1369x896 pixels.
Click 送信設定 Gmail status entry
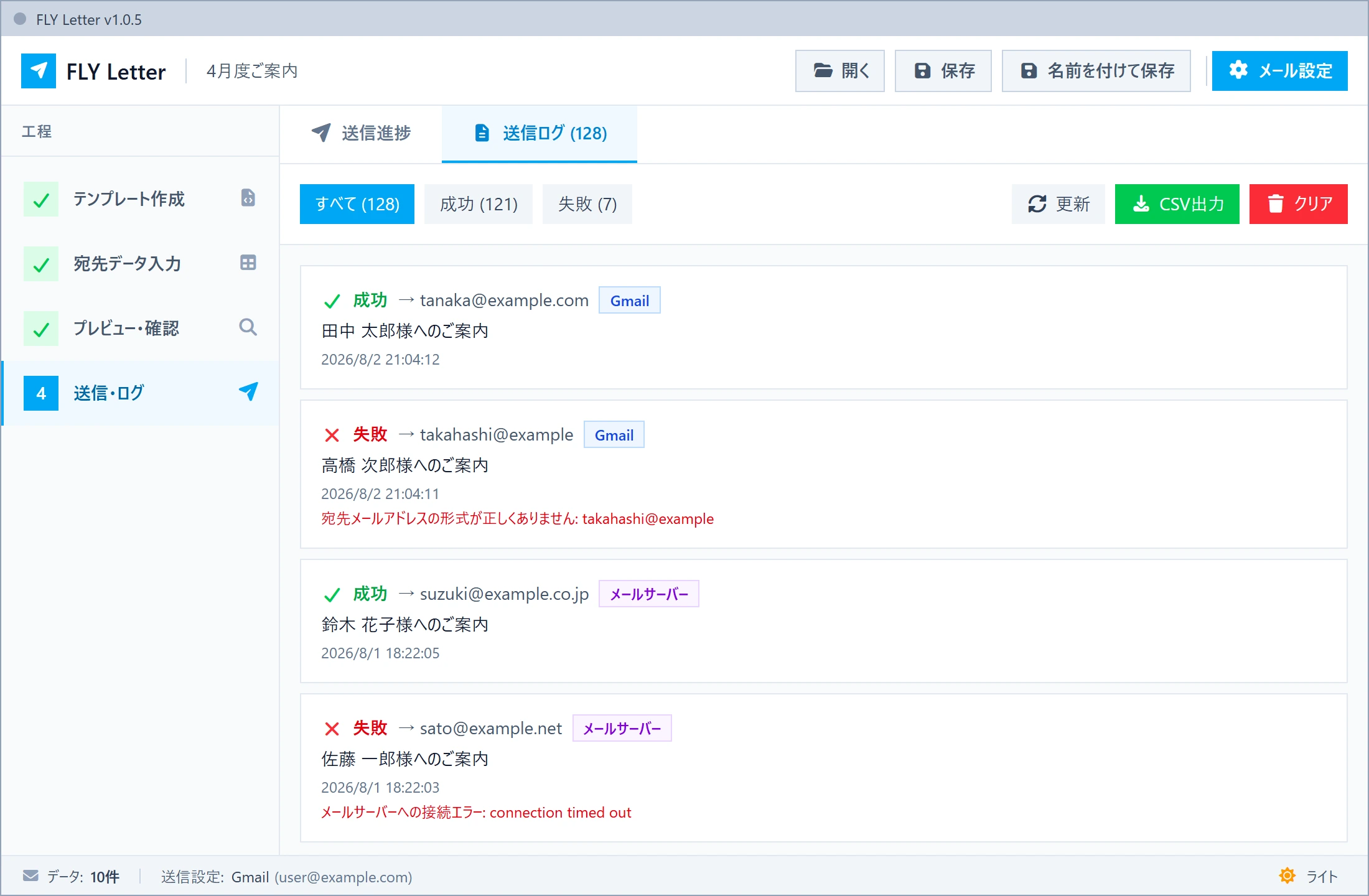coord(286,877)
